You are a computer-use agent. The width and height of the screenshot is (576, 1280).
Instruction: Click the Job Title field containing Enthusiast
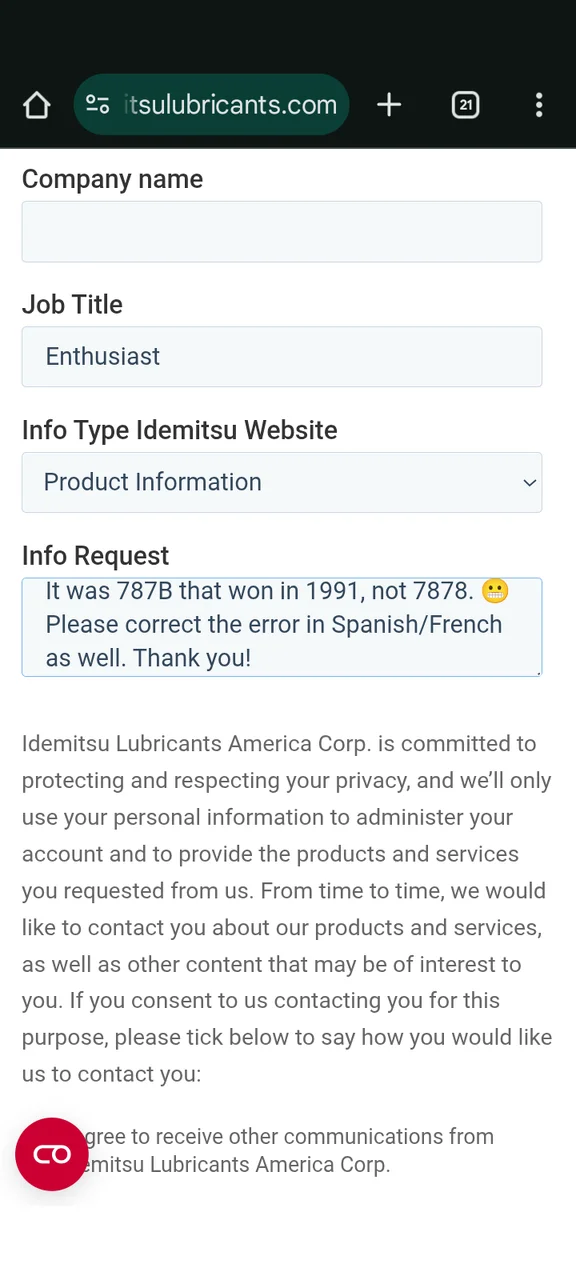pos(282,357)
